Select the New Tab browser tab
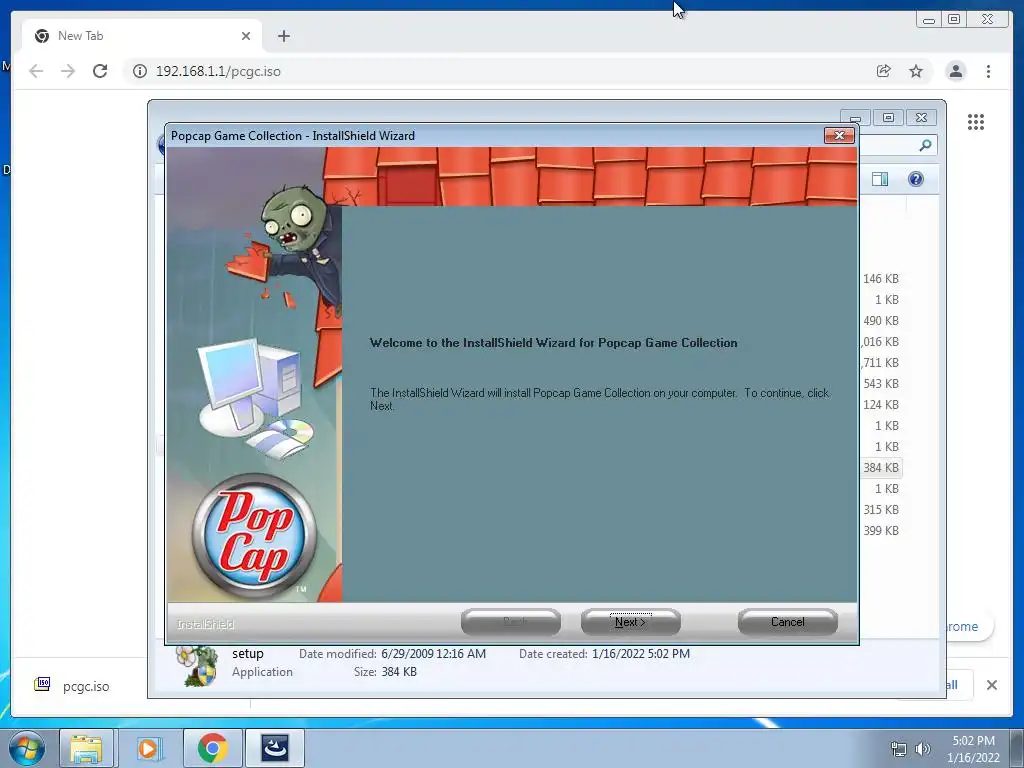 [x=142, y=36]
